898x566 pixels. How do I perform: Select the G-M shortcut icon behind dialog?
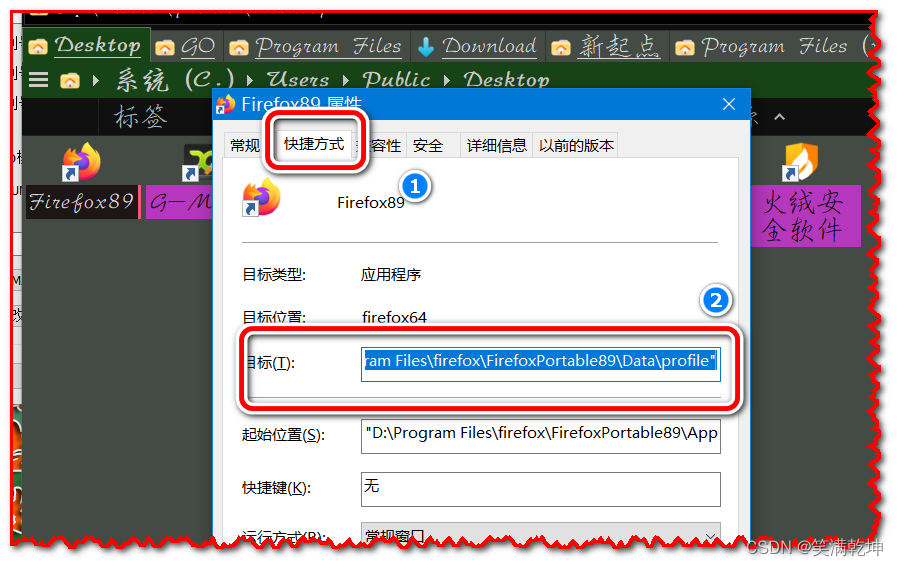197,163
